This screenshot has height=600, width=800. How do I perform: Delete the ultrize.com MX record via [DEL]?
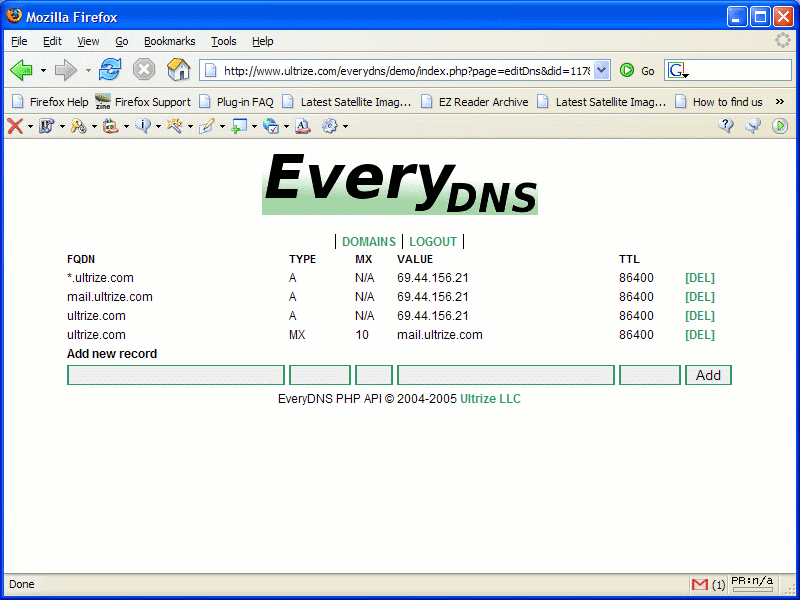(699, 335)
